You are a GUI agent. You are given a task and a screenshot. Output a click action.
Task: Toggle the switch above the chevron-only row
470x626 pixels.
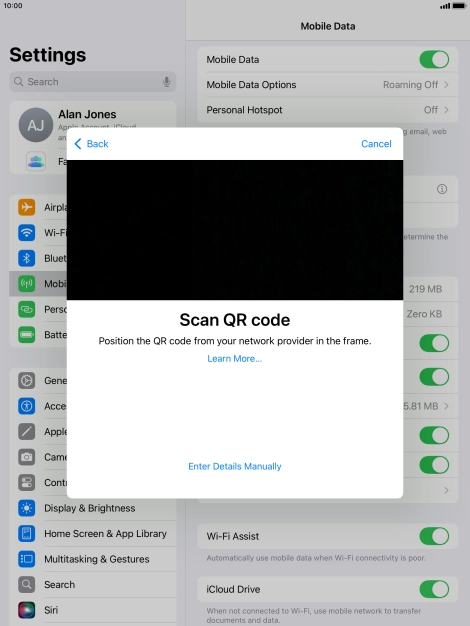(434, 465)
